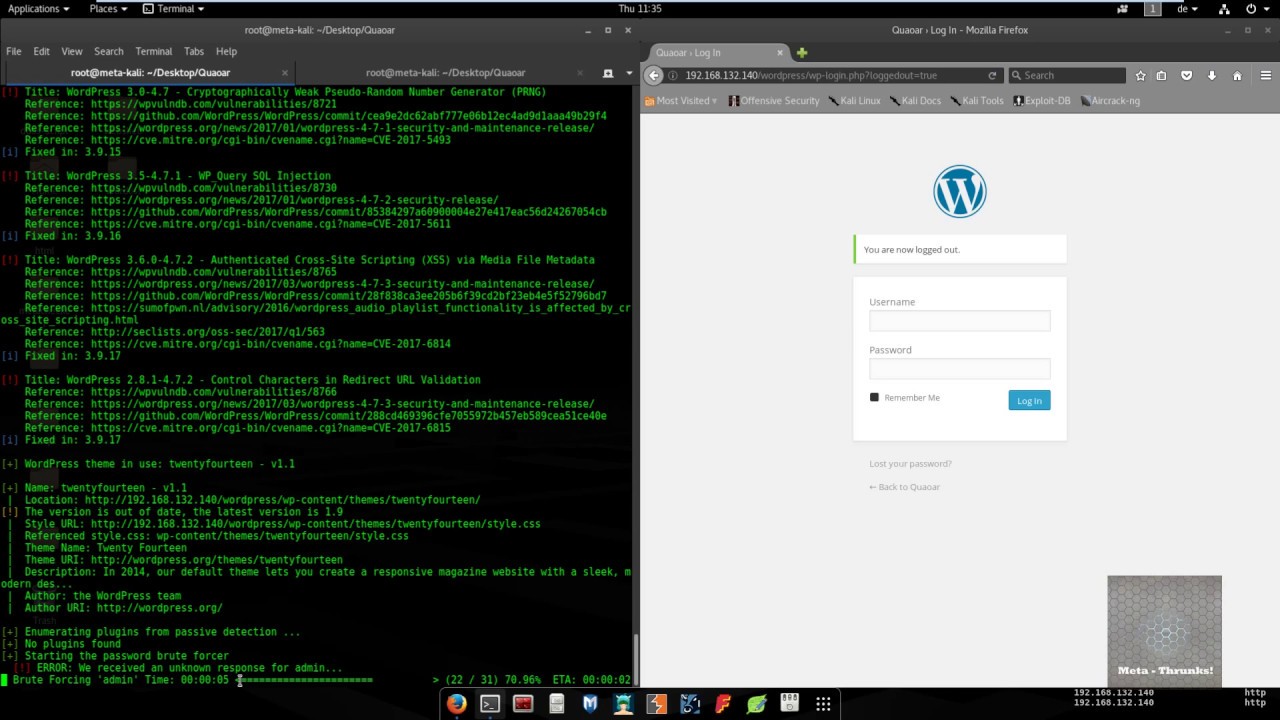
Task: Open the terminal Help menu
Action: [x=227, y=51]
